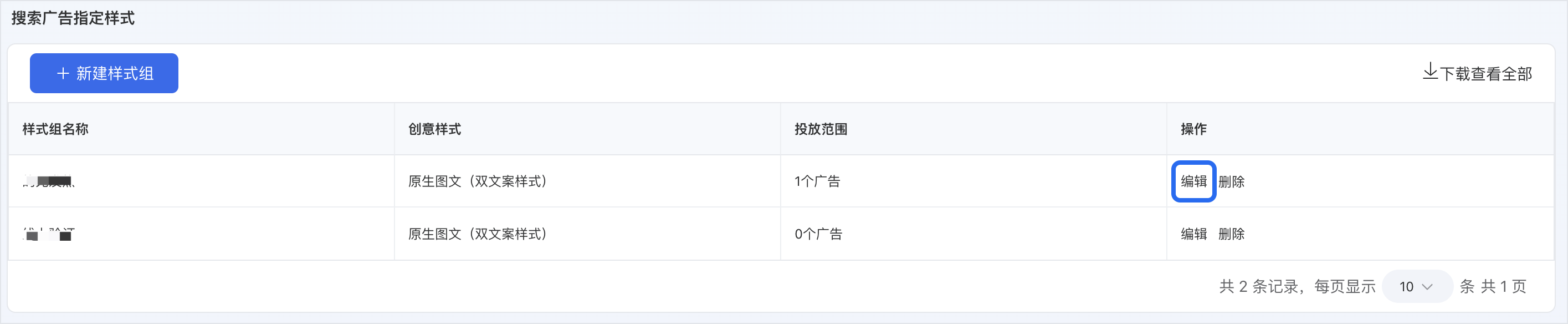This screenshot has width=1568, height=324.
Task: Click the download arrow icon beside 下载查看全部
Action: [x=1430, y=72]
